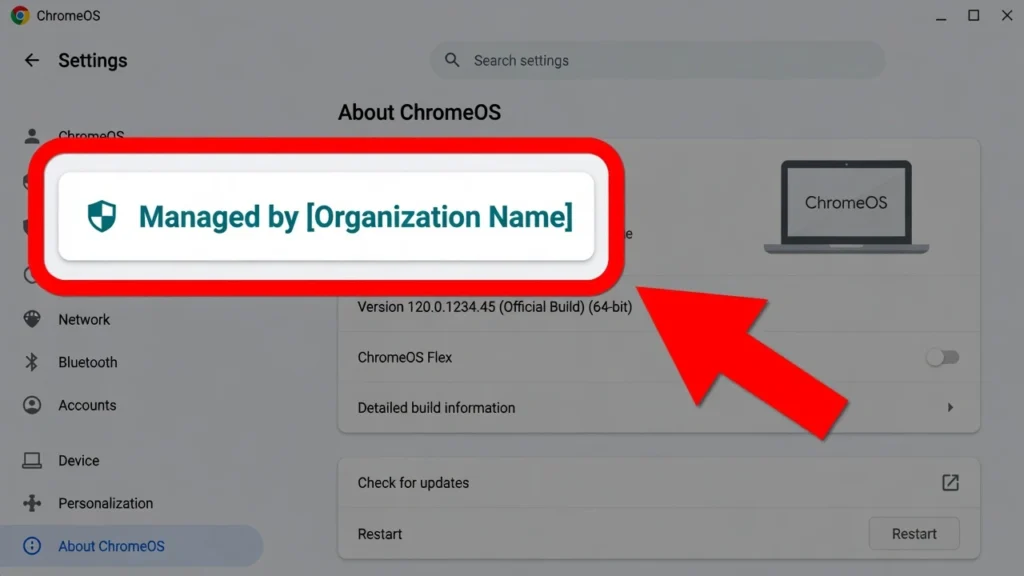
Task: Click the ChromeOS logo in title bar
Action: [x=20, y=15]
